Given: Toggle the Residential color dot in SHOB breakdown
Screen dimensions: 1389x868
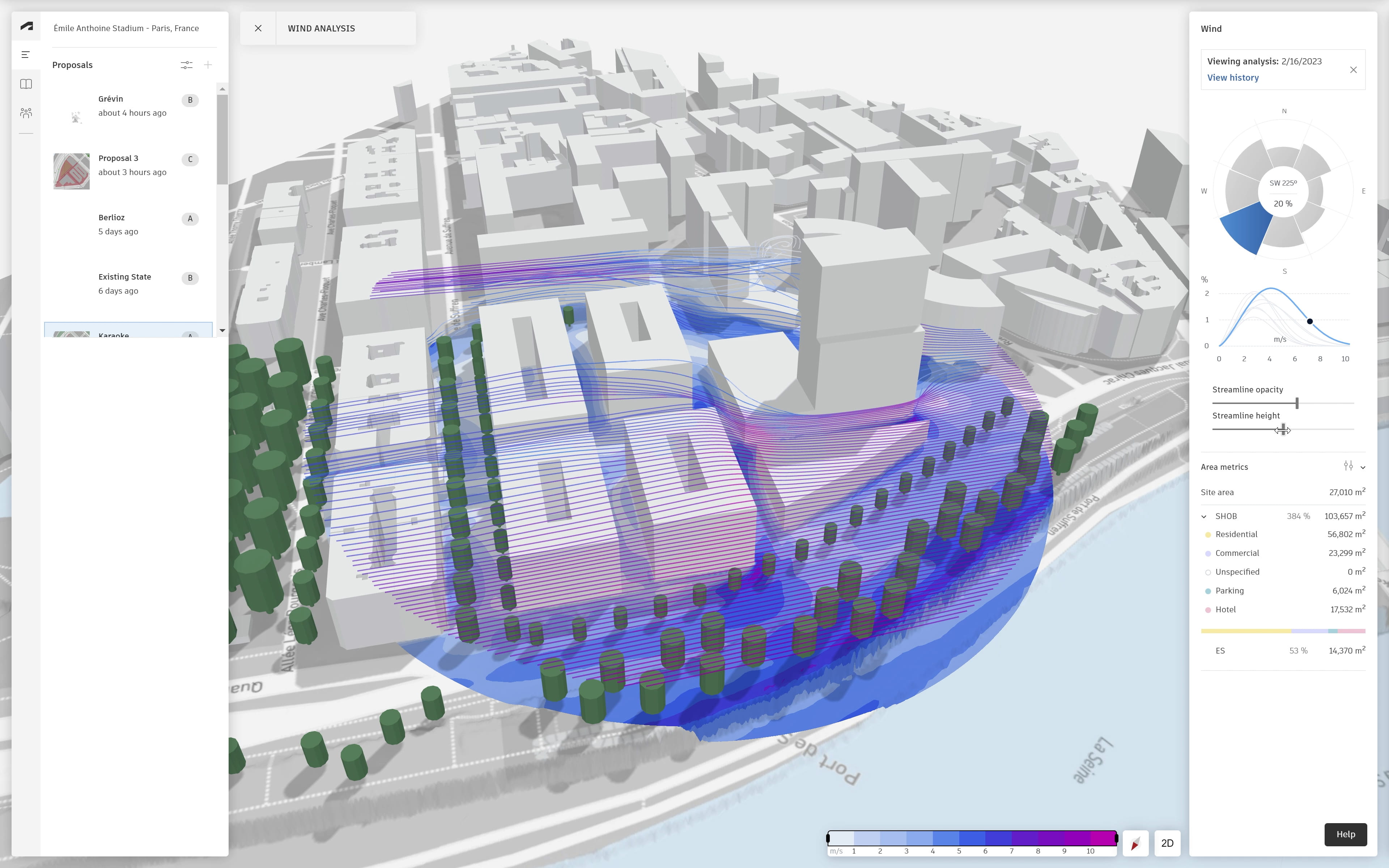Looking at the screenshot, I should [1208, 534].
